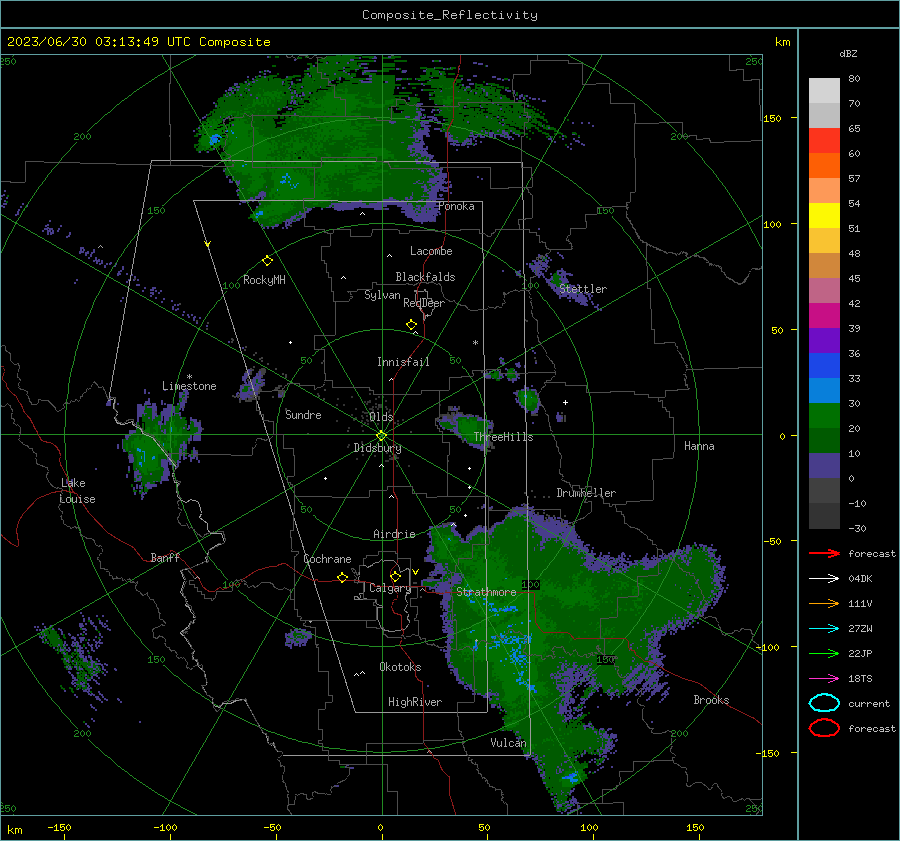900x841 pixels.
Task: Pick the lightest gray swatch below 80 label
Action: pyautogui.click(x=824, y=91)
